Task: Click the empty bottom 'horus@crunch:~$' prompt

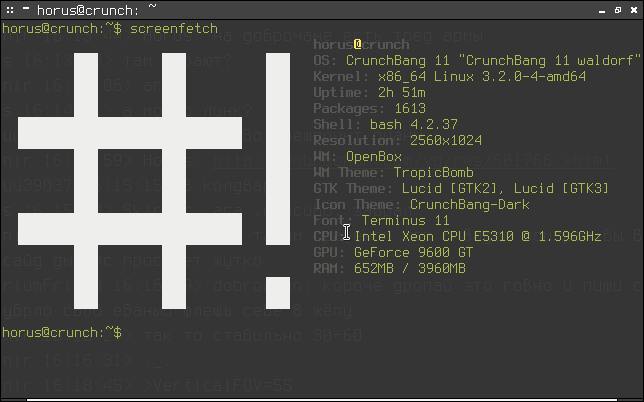Action: (x=62, y=332)
